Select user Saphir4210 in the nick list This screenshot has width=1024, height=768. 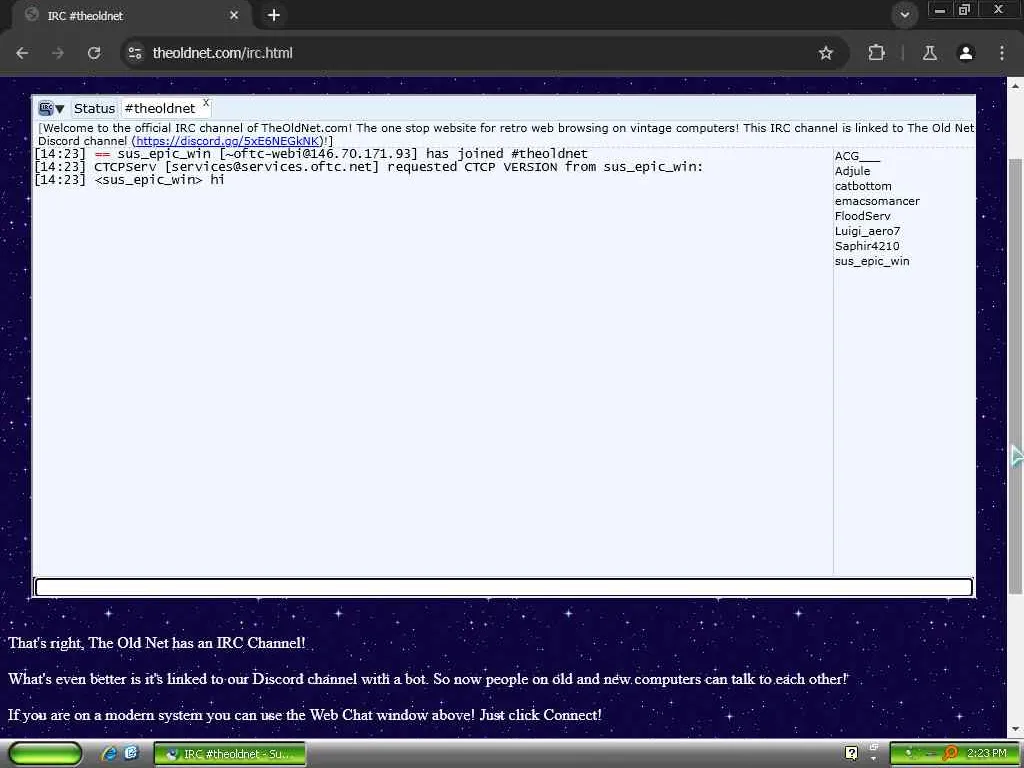coord(867,246)
